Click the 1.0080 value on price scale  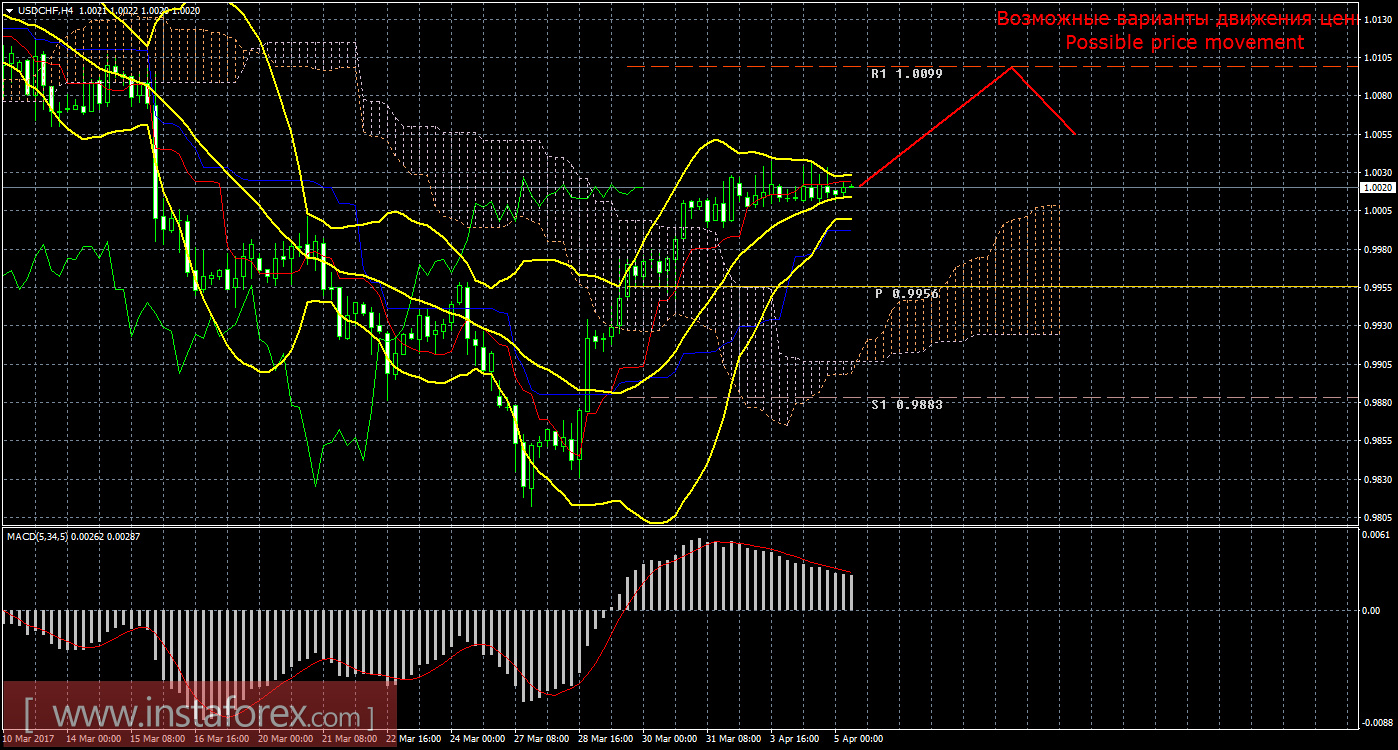(1377, 96)
